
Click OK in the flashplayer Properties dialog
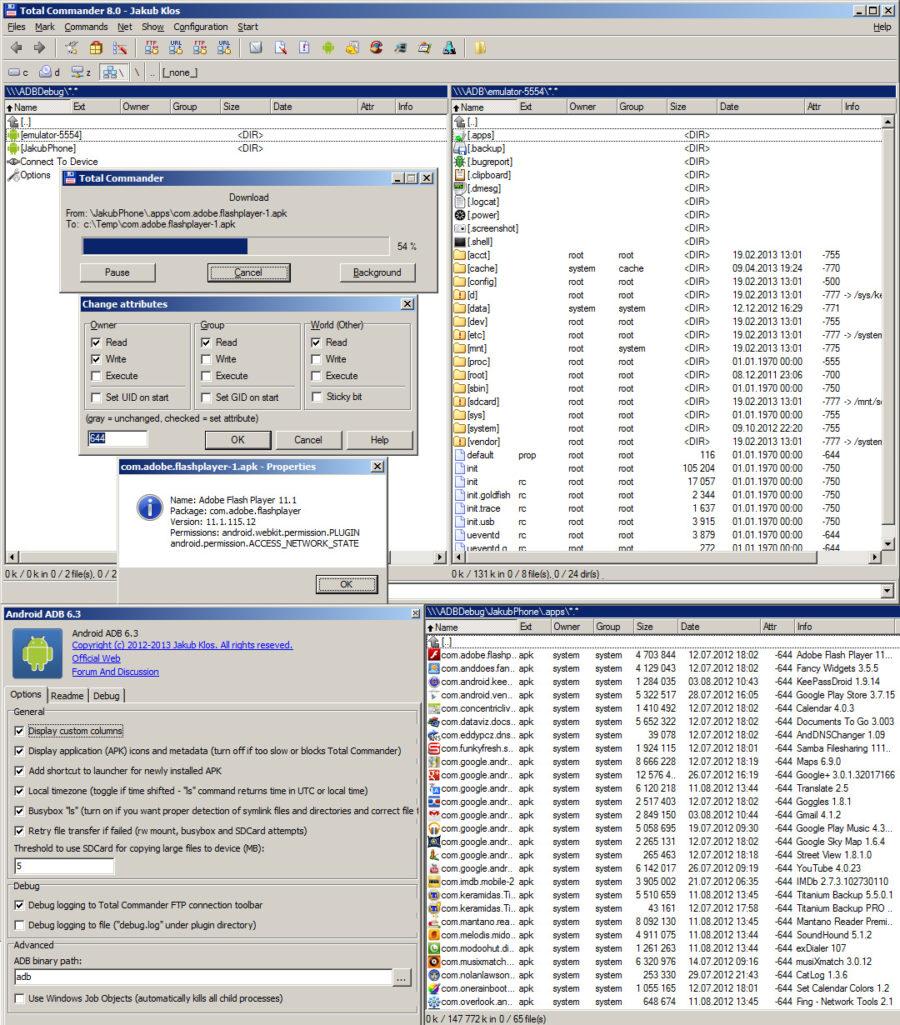[x=346, y=584]
